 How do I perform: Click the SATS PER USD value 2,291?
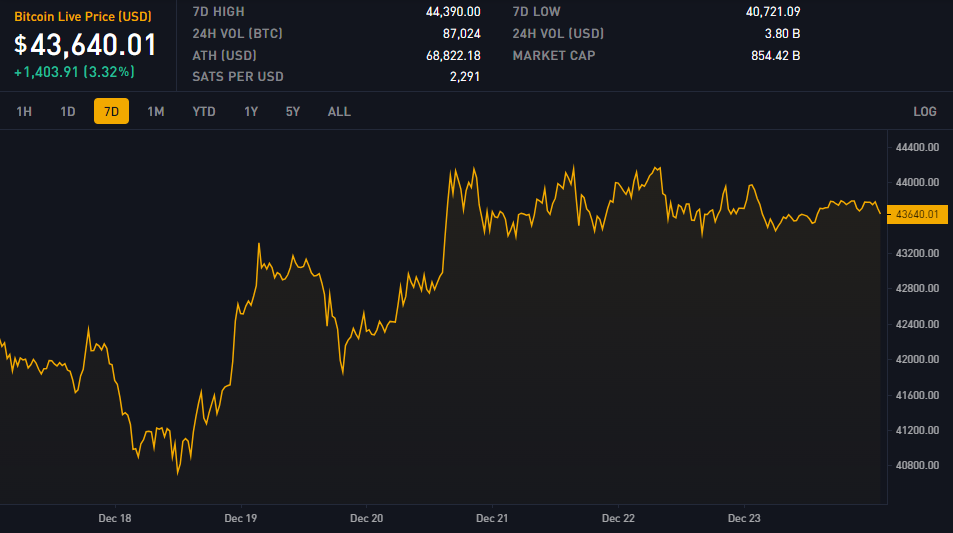coord(465,77)
